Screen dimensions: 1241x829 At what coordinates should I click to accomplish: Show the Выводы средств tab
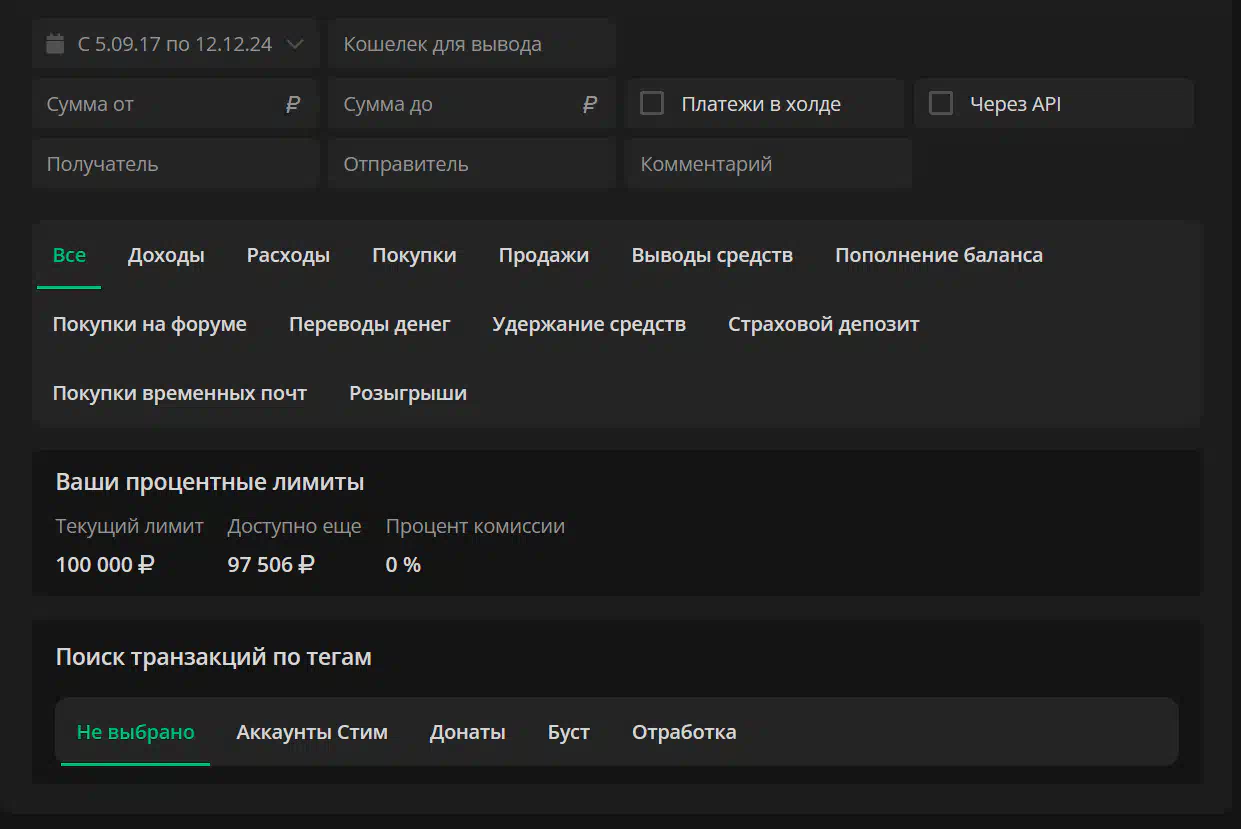[712, 255]
